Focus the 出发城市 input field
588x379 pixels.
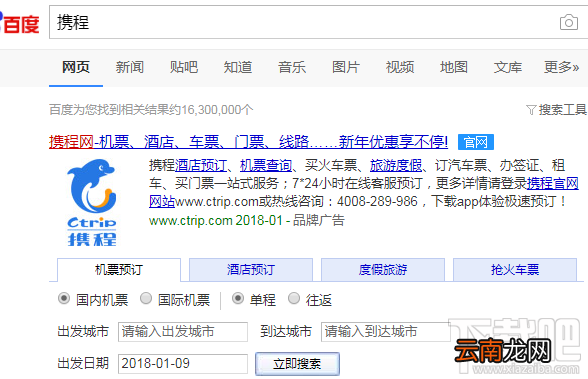[x=183, y=332]
